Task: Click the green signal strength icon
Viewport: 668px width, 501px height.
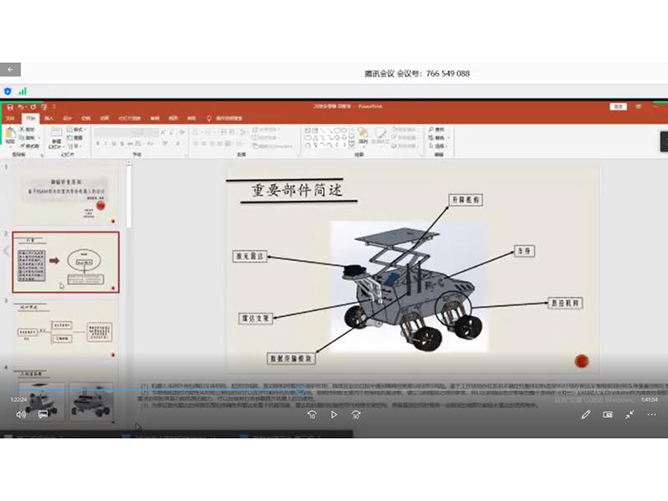Action: (x=22, y=91)
